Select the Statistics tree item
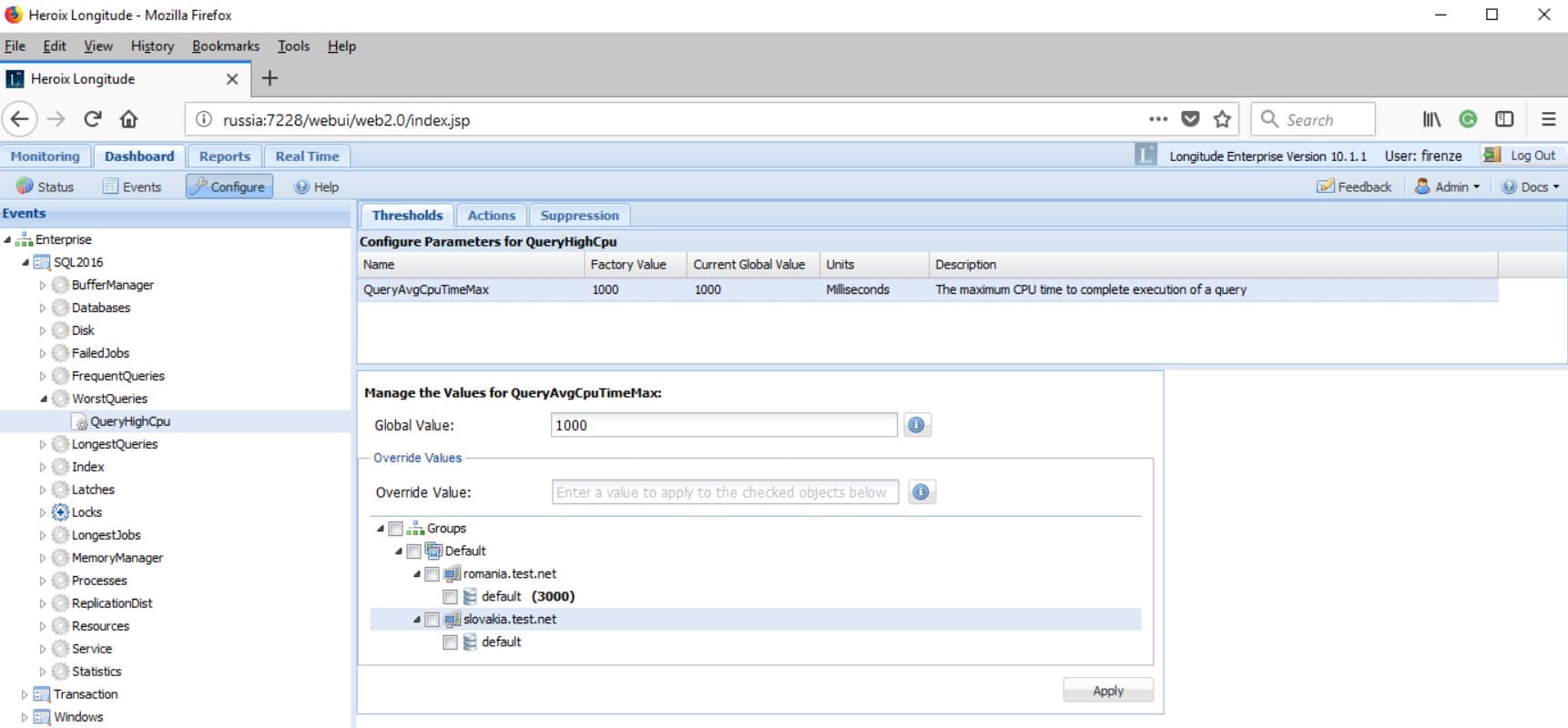The image size is (1568, 728). point(97,672)
